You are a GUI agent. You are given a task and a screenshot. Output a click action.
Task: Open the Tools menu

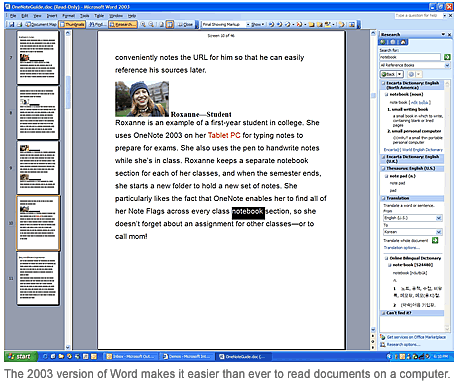click(x=84, y=16)
